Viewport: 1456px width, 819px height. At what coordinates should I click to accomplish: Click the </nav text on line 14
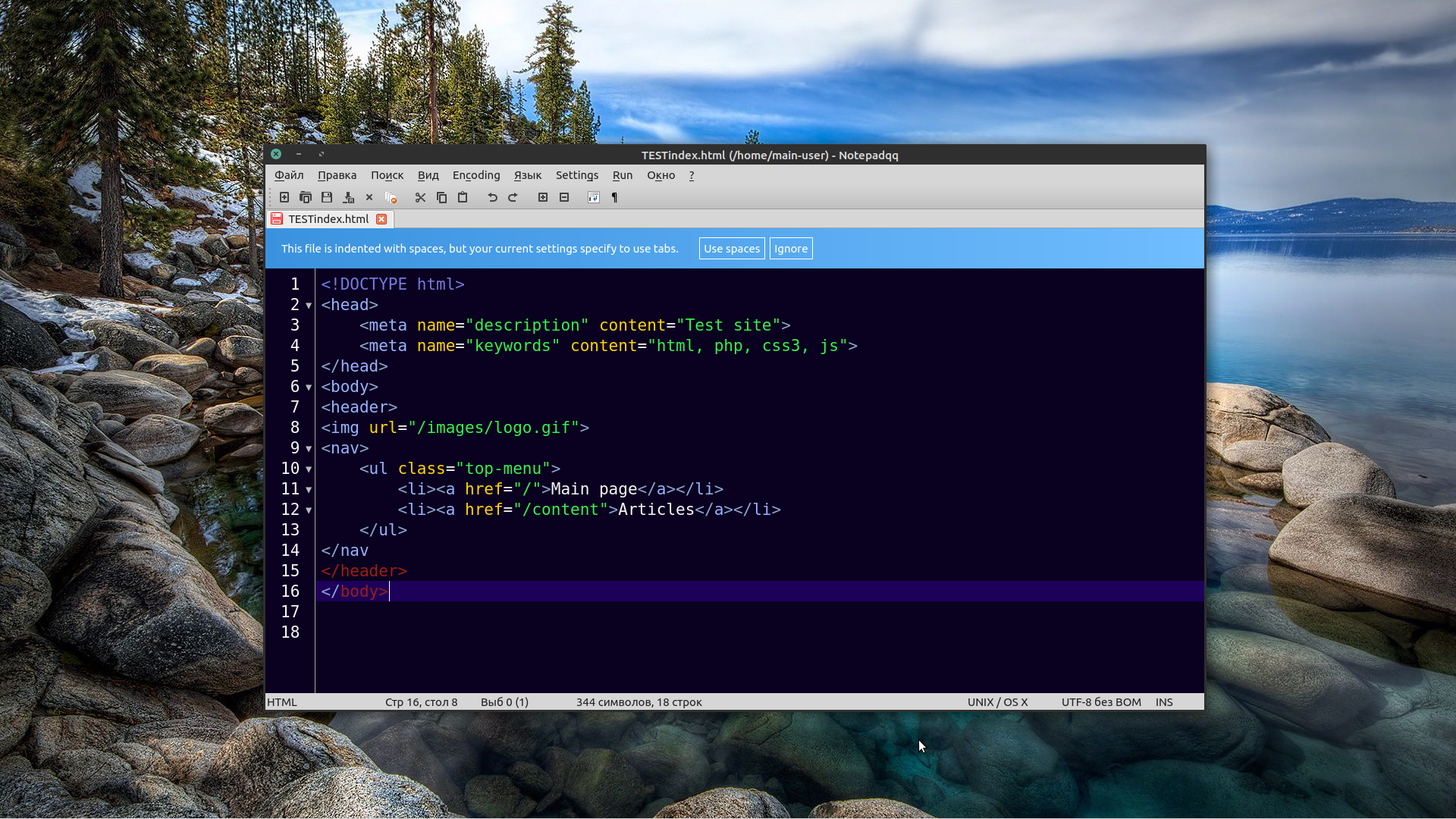pyautogui.click(x=345, y=551)
